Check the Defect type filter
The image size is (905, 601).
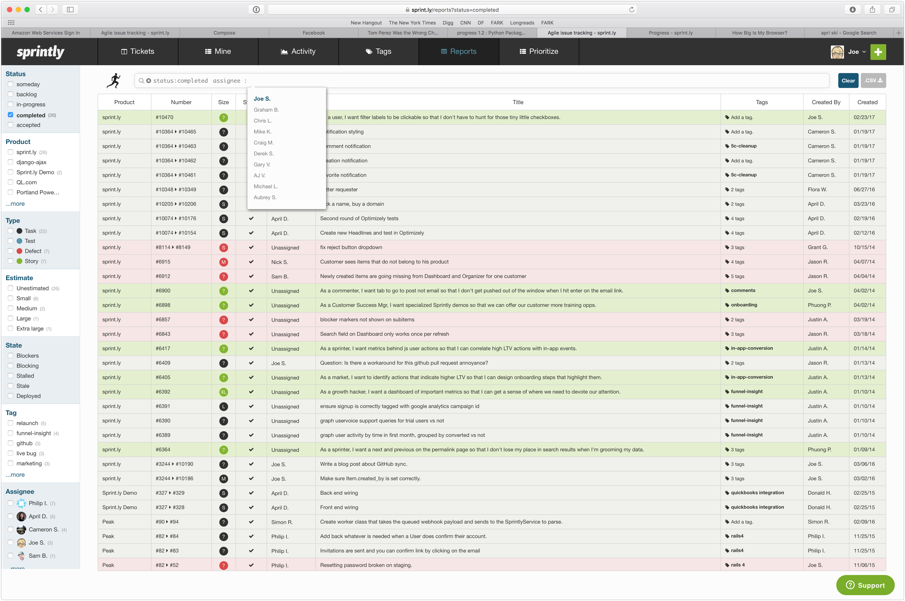click(x=11, y=251)
